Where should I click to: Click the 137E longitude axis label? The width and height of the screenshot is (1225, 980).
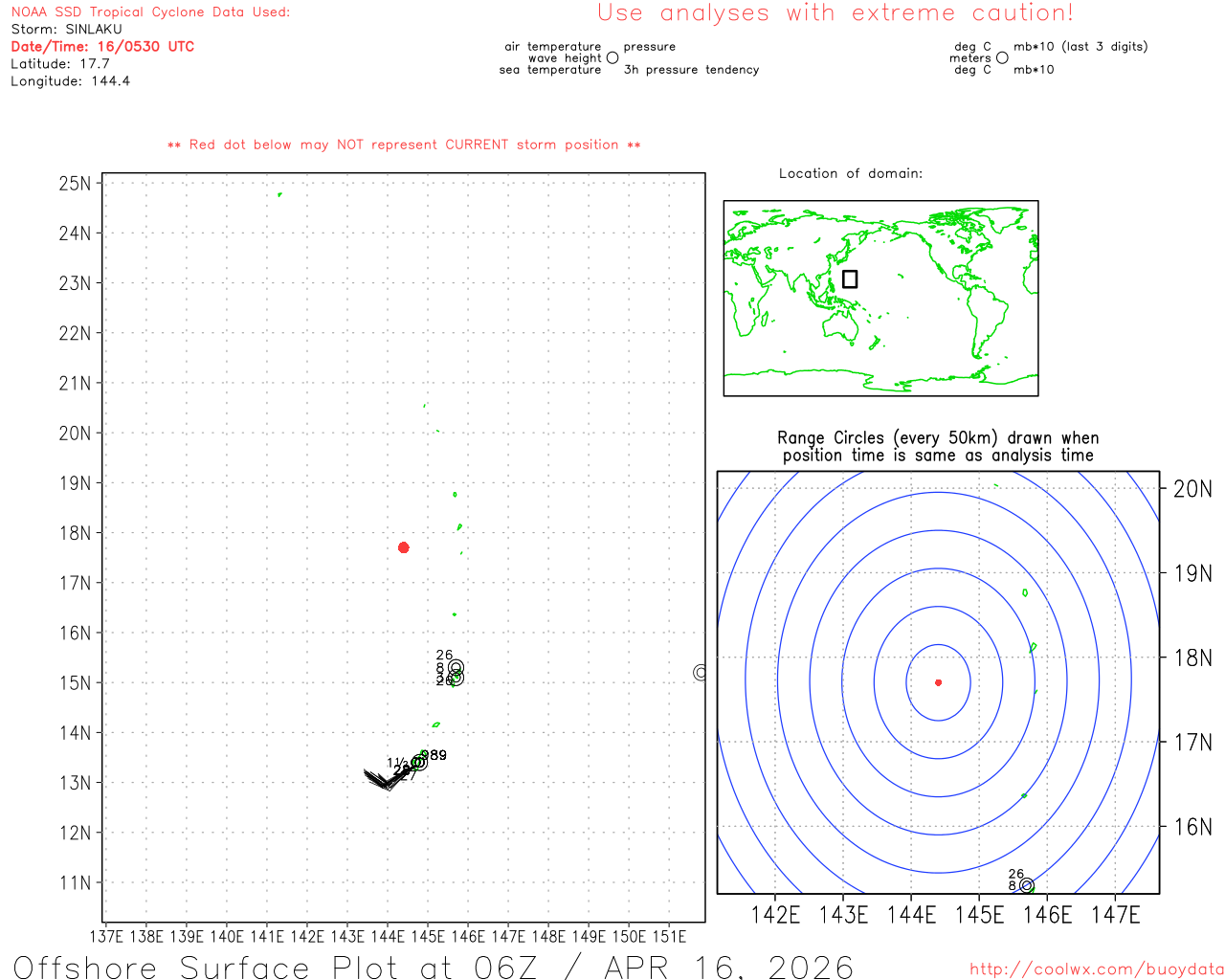(106, 937)
